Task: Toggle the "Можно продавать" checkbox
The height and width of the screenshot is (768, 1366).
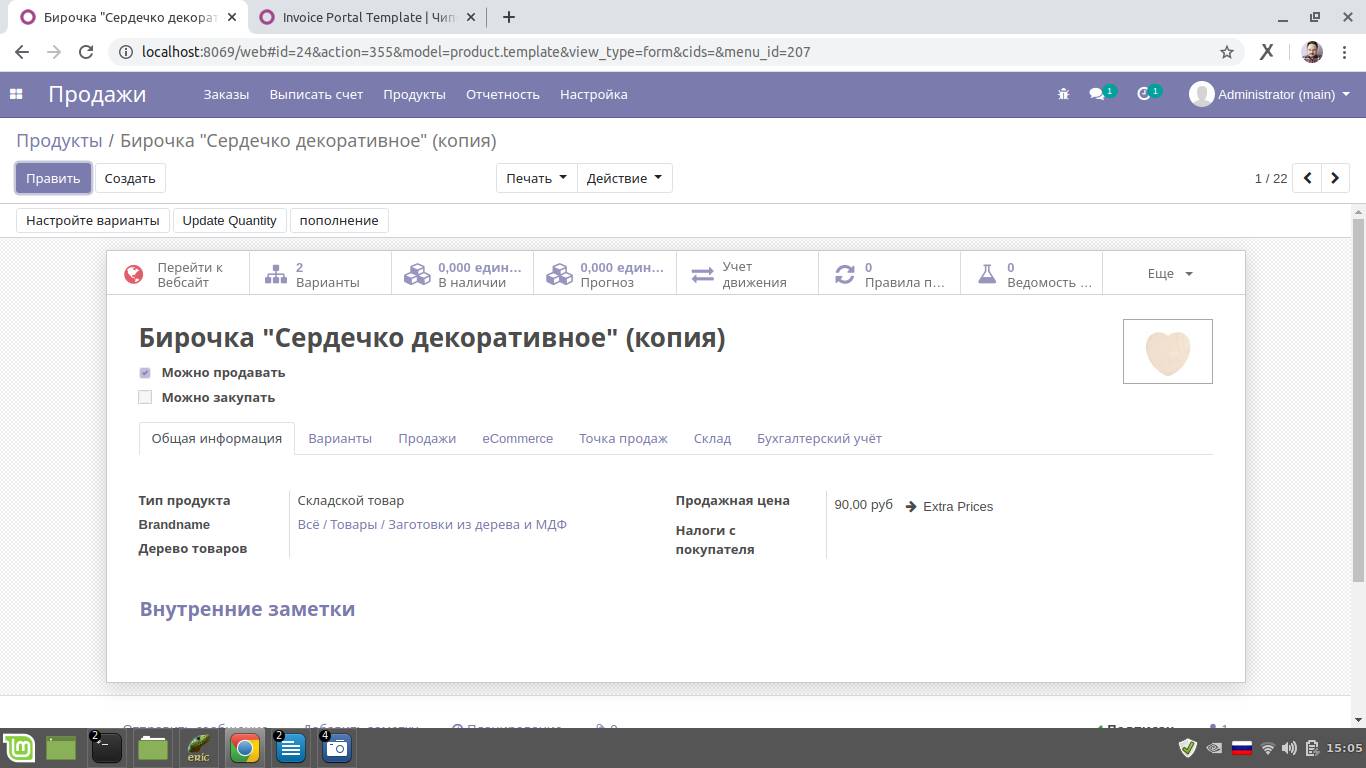Action: 145,373
